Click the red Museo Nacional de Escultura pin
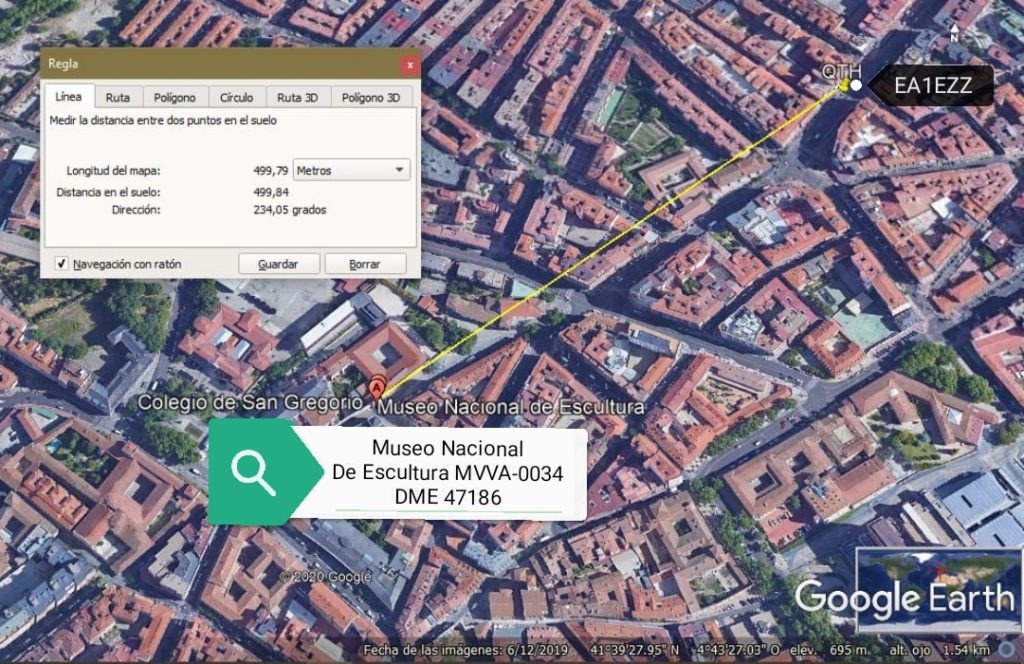Image resolution: width=1024 pixels, height=664 pixels. tap(377, 387)
